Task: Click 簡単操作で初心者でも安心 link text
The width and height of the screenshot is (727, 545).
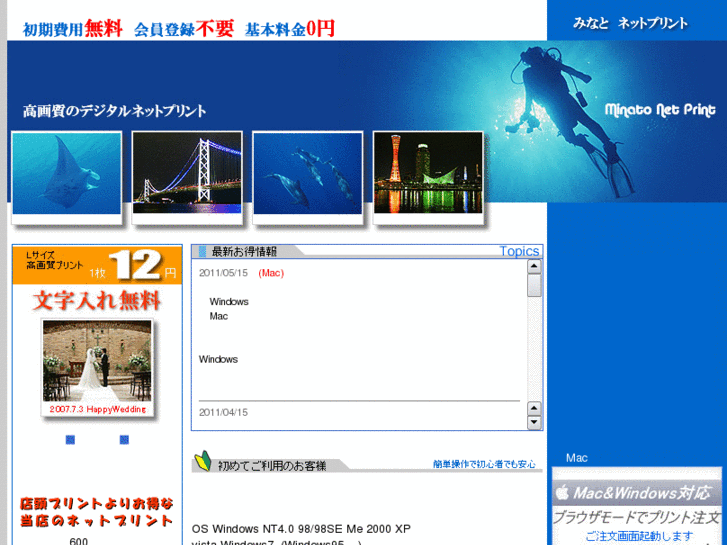Action: (x=484, y=464)
